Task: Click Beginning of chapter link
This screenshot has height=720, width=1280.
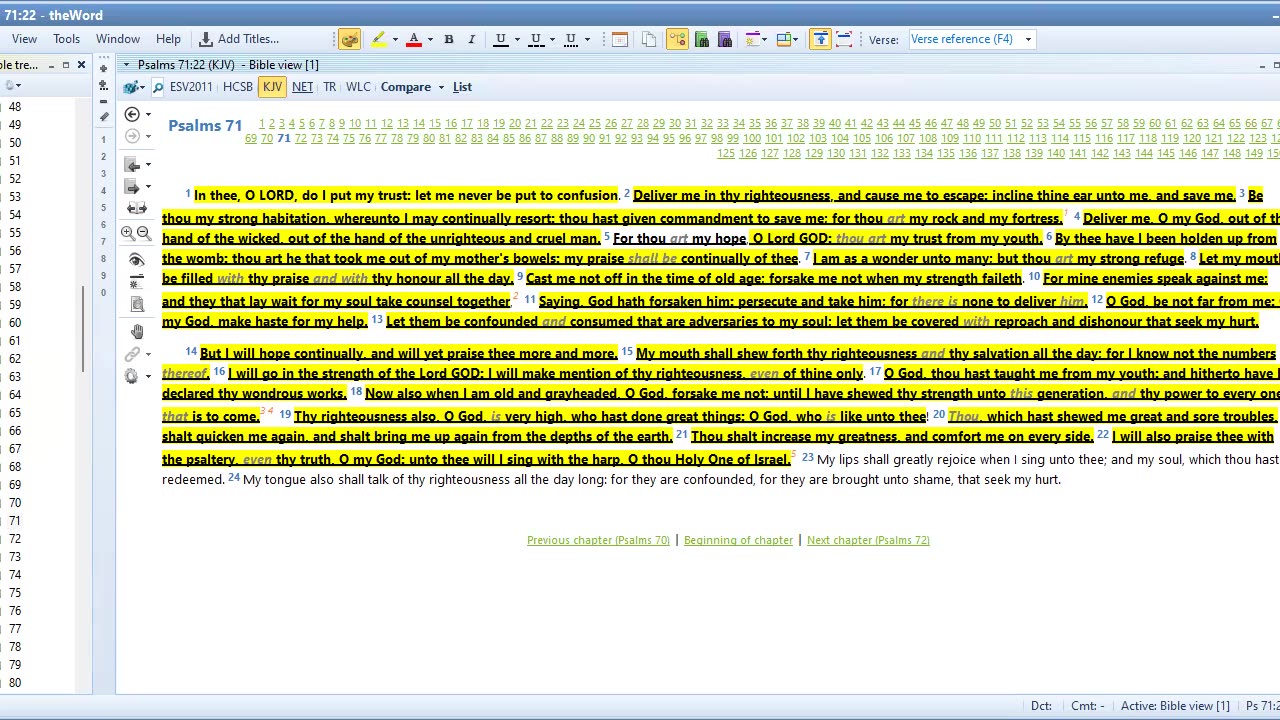Action: 738,540
